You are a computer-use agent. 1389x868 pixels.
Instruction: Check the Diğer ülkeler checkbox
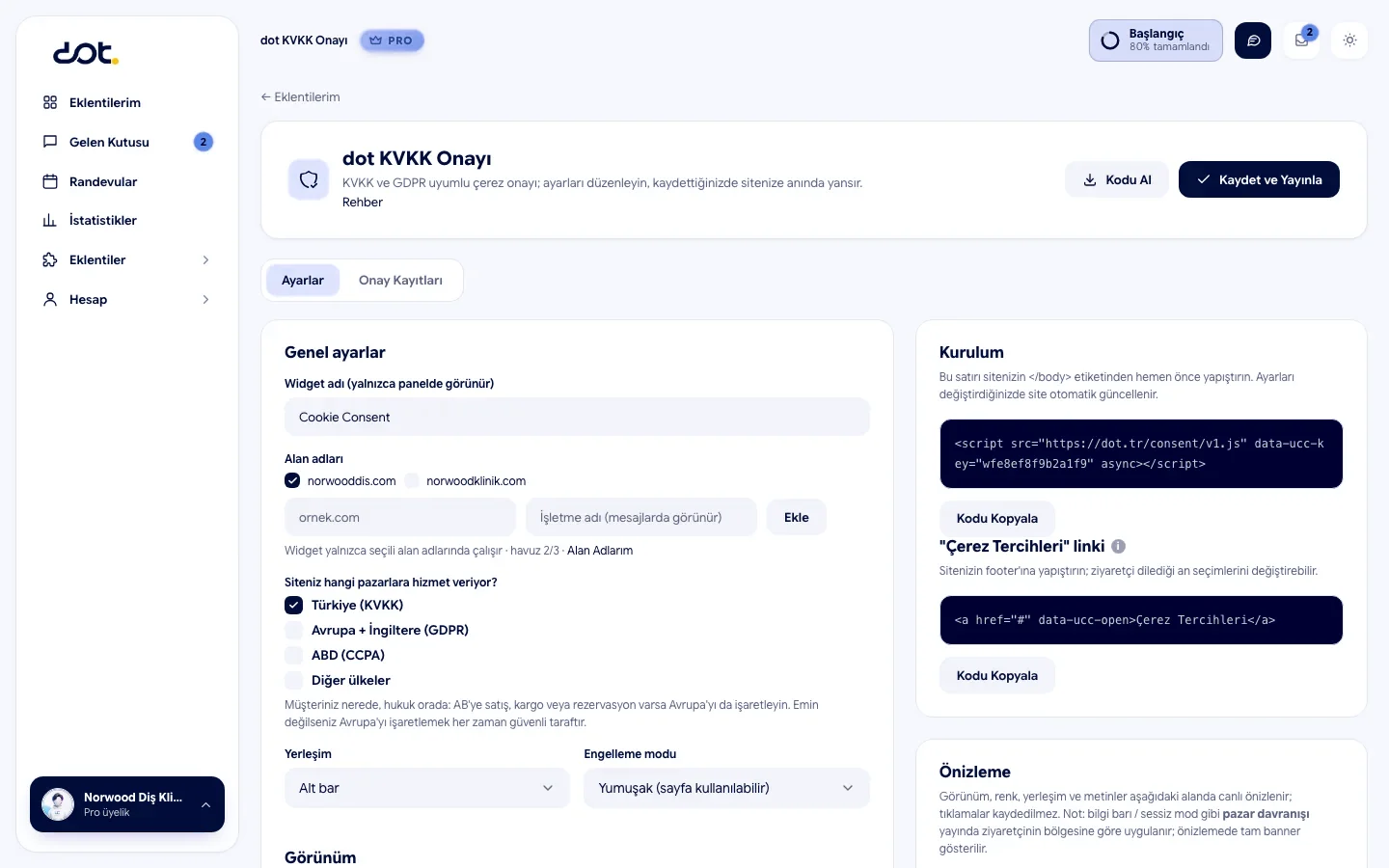tap(294, 680)
